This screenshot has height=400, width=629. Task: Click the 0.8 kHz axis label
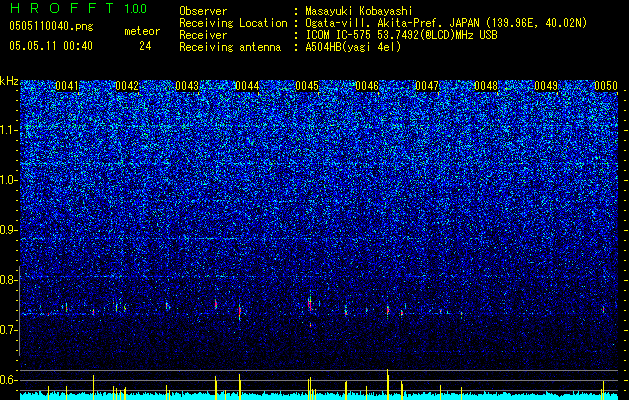[x=8, y=280]
